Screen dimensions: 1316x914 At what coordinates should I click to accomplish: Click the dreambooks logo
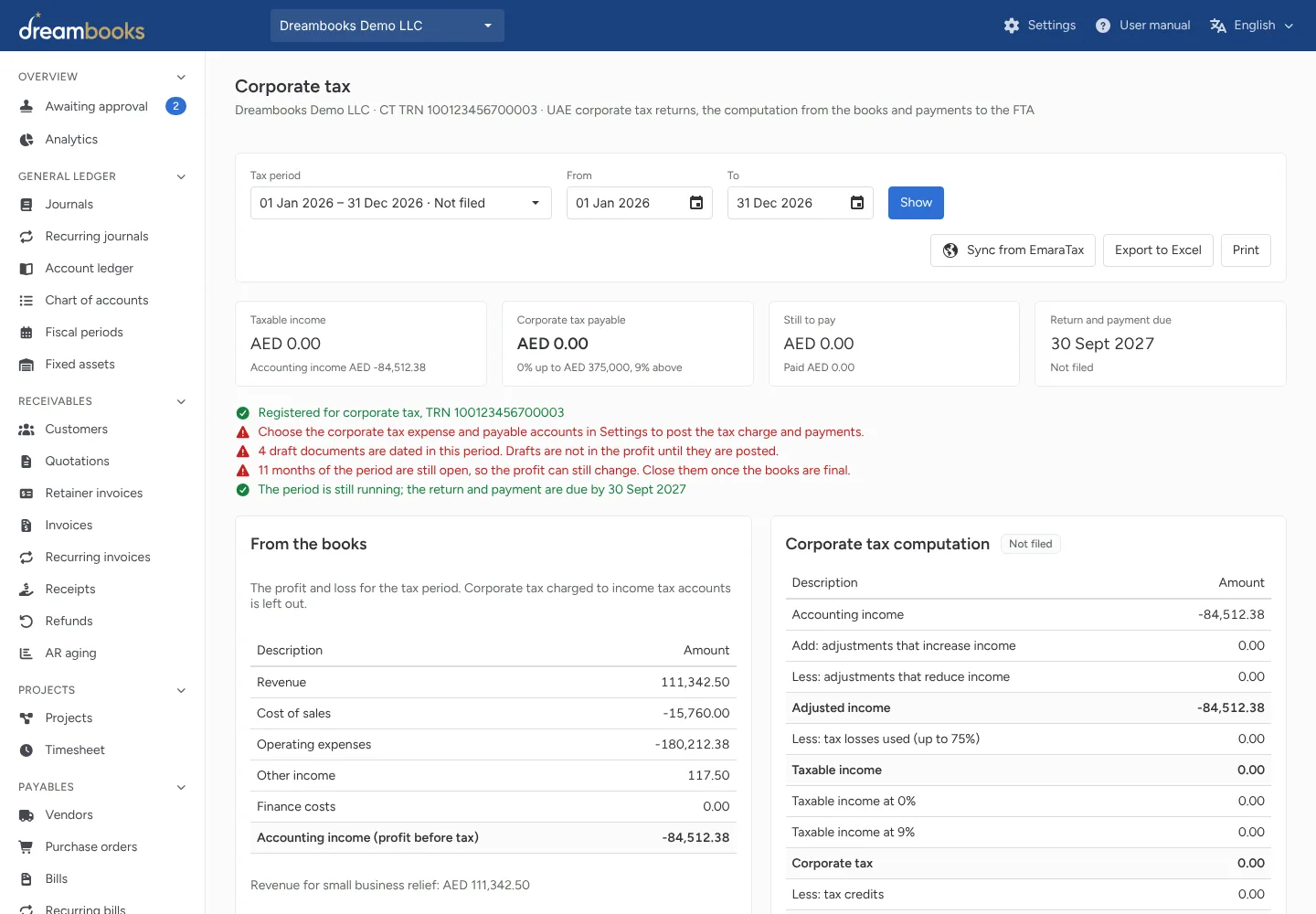[81, 27]
